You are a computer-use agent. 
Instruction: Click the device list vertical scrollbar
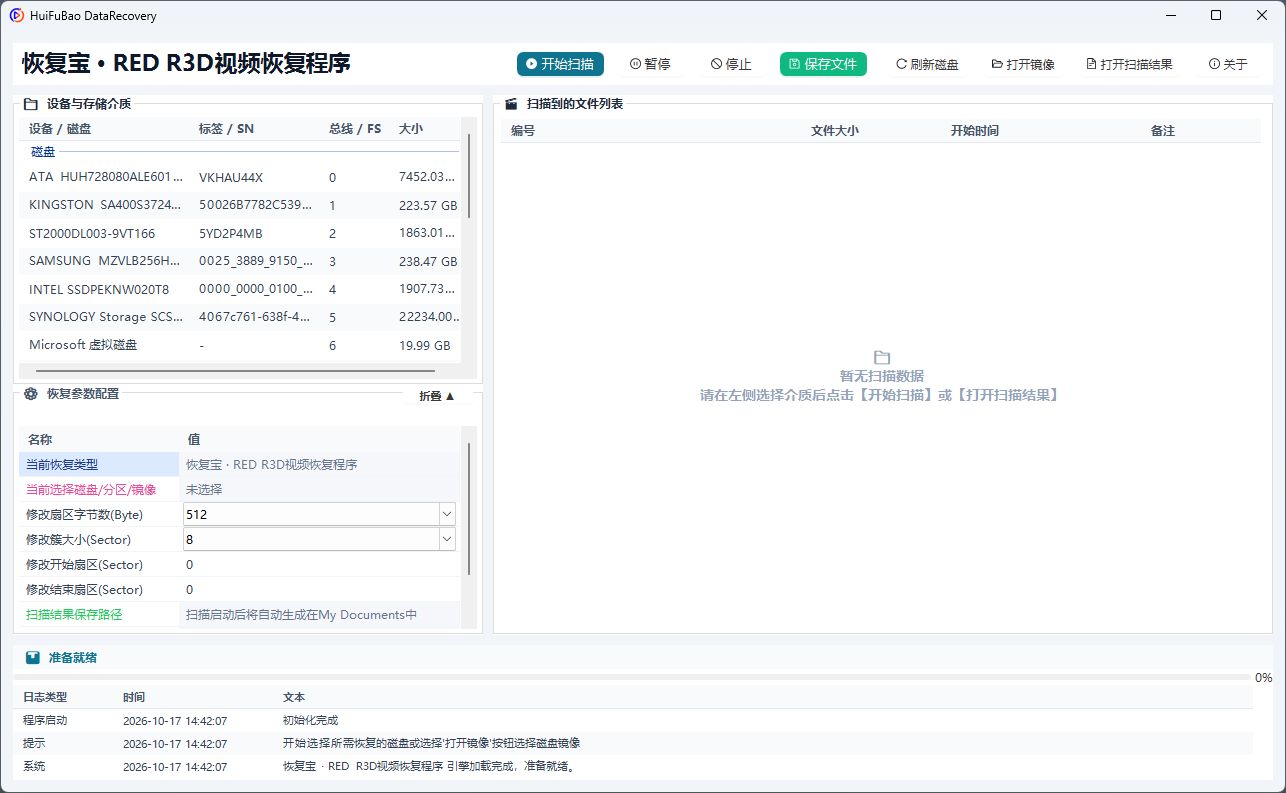click(x=468, y=175)
